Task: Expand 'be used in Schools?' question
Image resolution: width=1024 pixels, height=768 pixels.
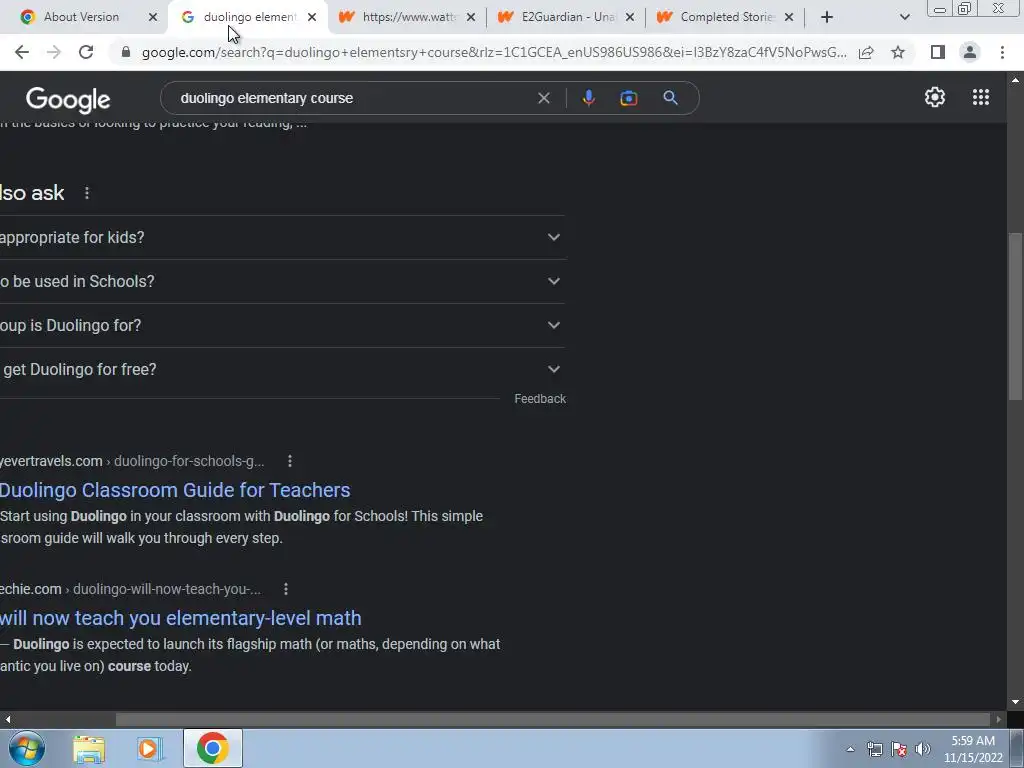Action: [282, 281]
